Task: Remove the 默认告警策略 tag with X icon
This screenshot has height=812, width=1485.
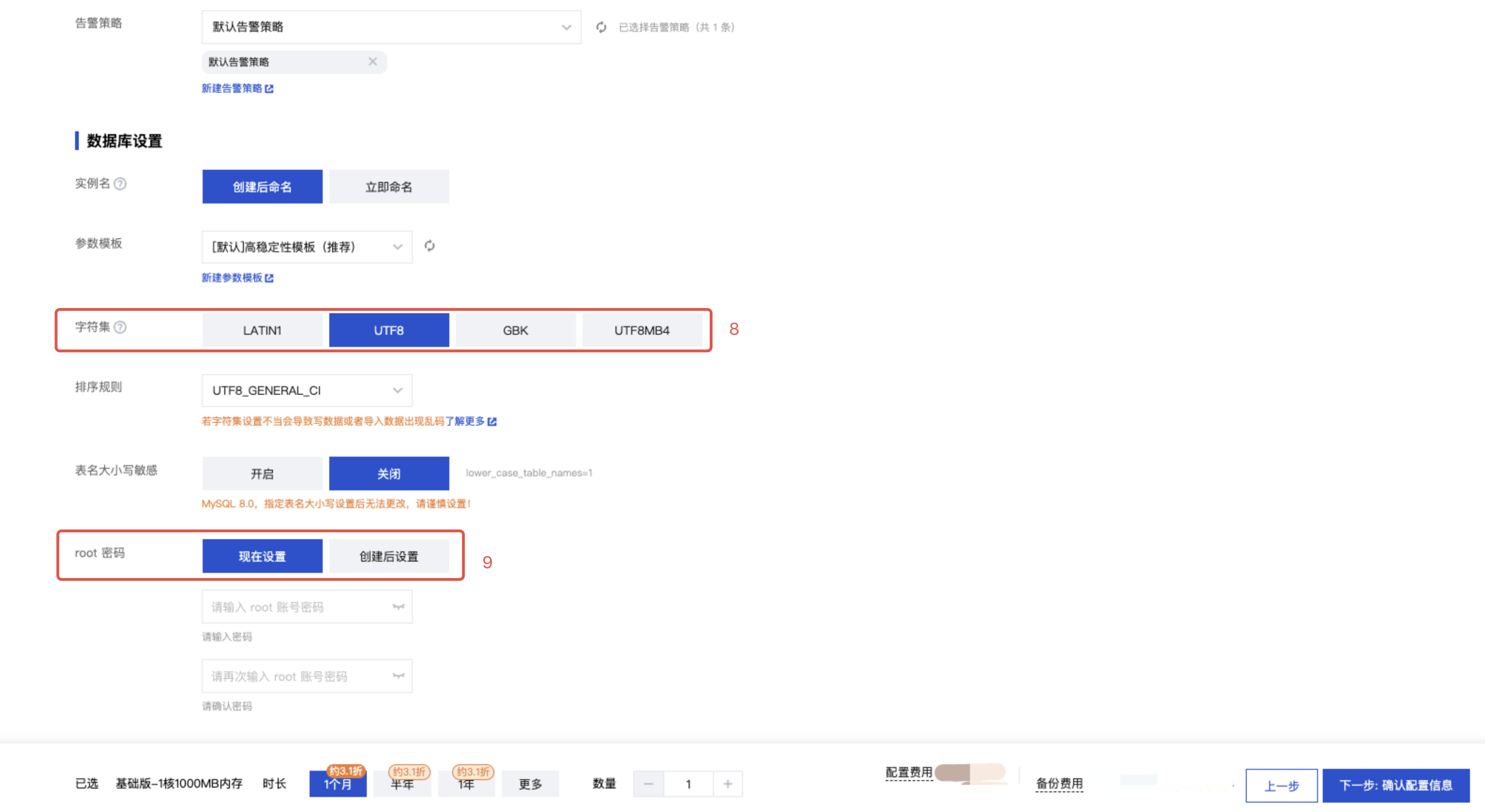Action: (x=372, y=62)
